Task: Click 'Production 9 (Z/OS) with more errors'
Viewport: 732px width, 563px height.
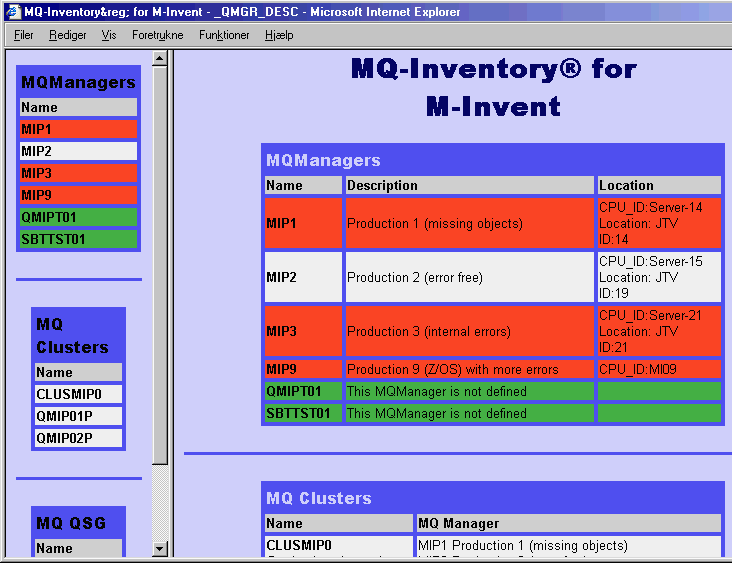Action: coord(470,369)
